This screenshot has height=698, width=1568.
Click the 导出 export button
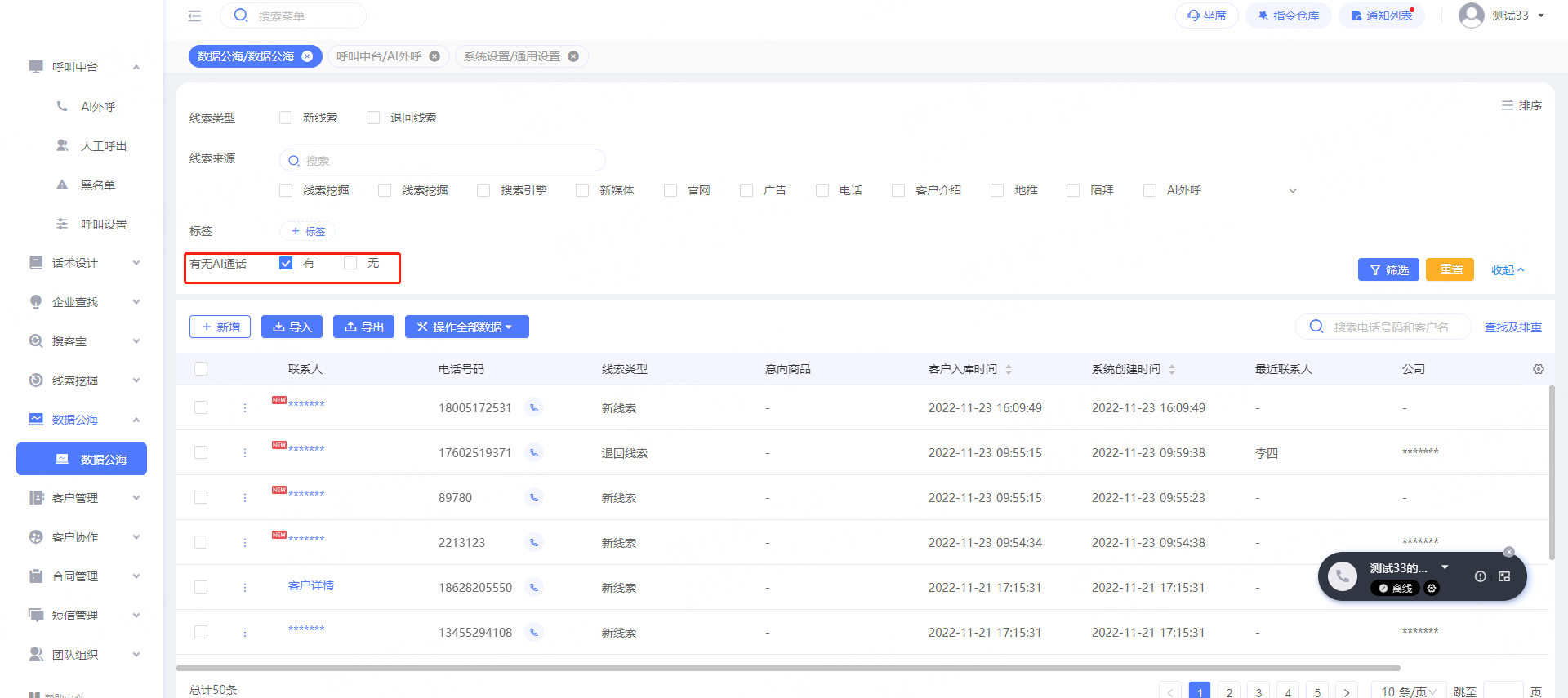click(363, 327)
